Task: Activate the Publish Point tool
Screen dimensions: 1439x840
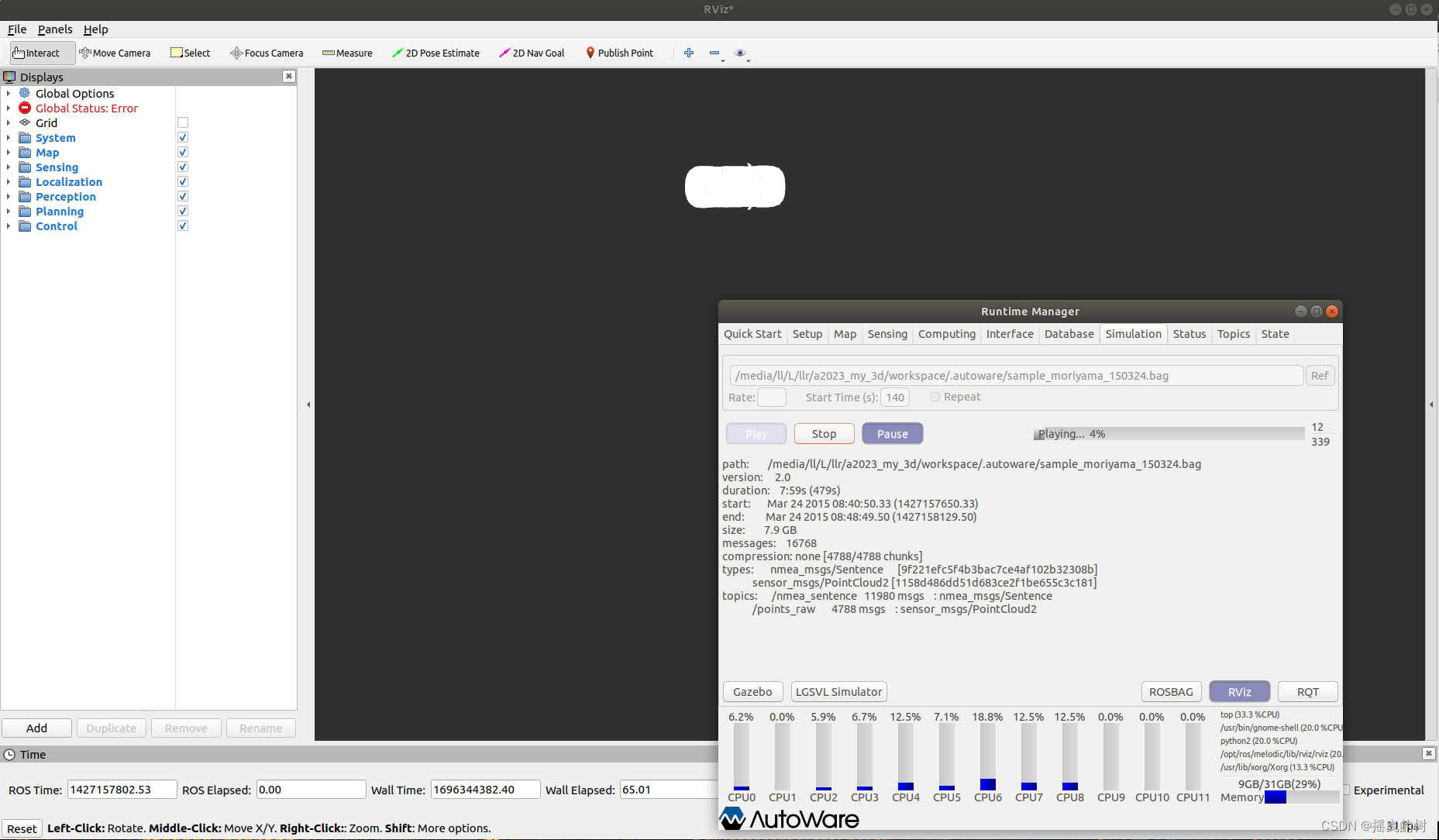Action: pyautogui.click(x=619, y=52)
